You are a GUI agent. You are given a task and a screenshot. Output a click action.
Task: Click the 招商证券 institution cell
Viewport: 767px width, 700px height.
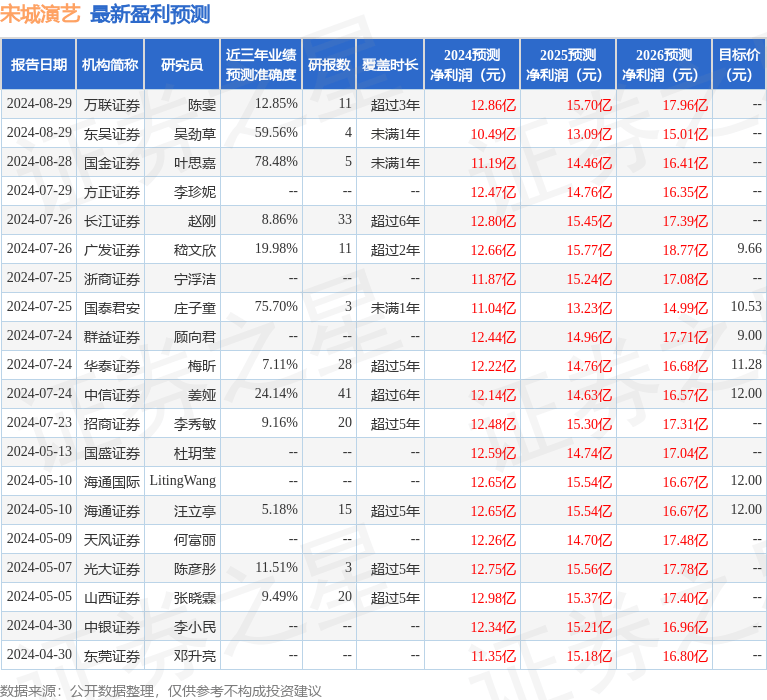click(x=112, y=424)
